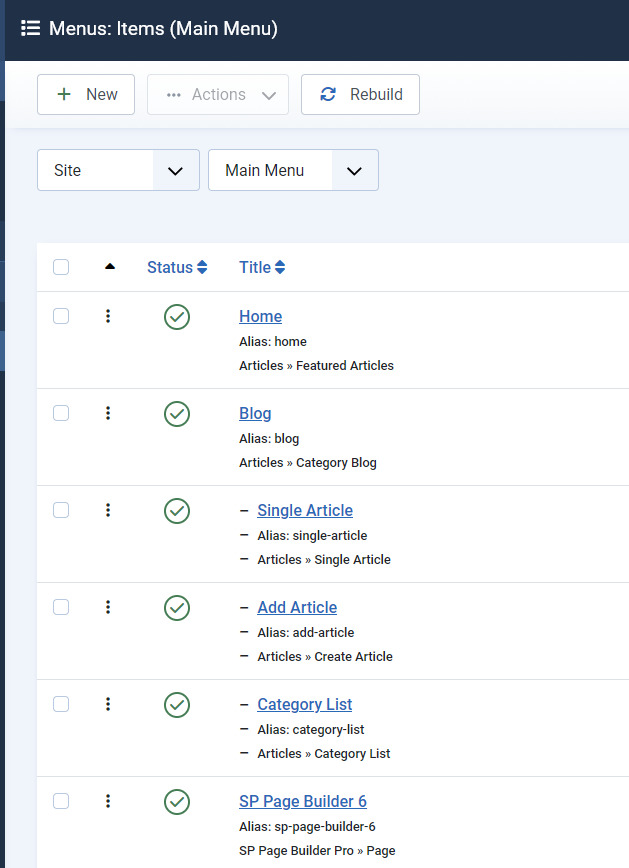629x868 pixels.
Task: Sort the list by Status column
Action: point(177,267)
